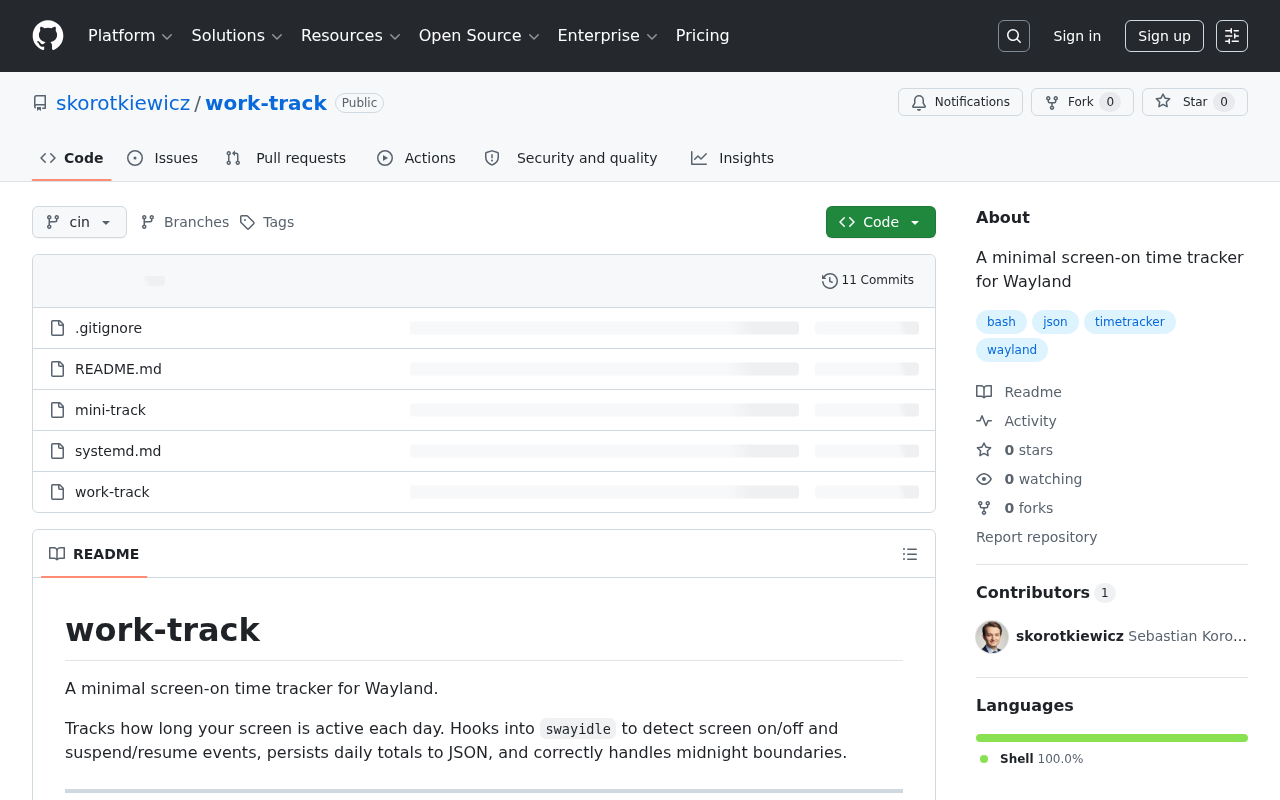Switch to the Pull requests tab
The height and width of the screenshot is (800, 1280).
286,158
